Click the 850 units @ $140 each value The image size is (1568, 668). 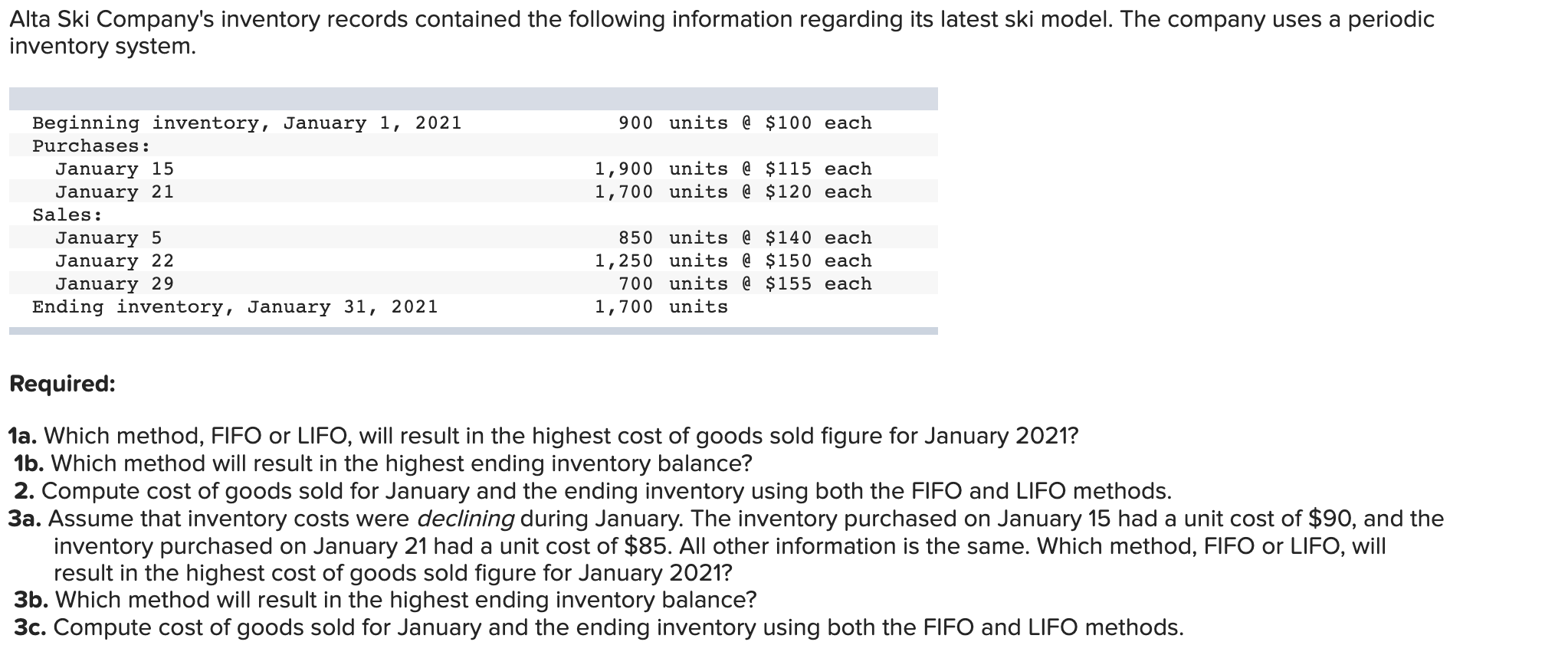tap(745, 237)
